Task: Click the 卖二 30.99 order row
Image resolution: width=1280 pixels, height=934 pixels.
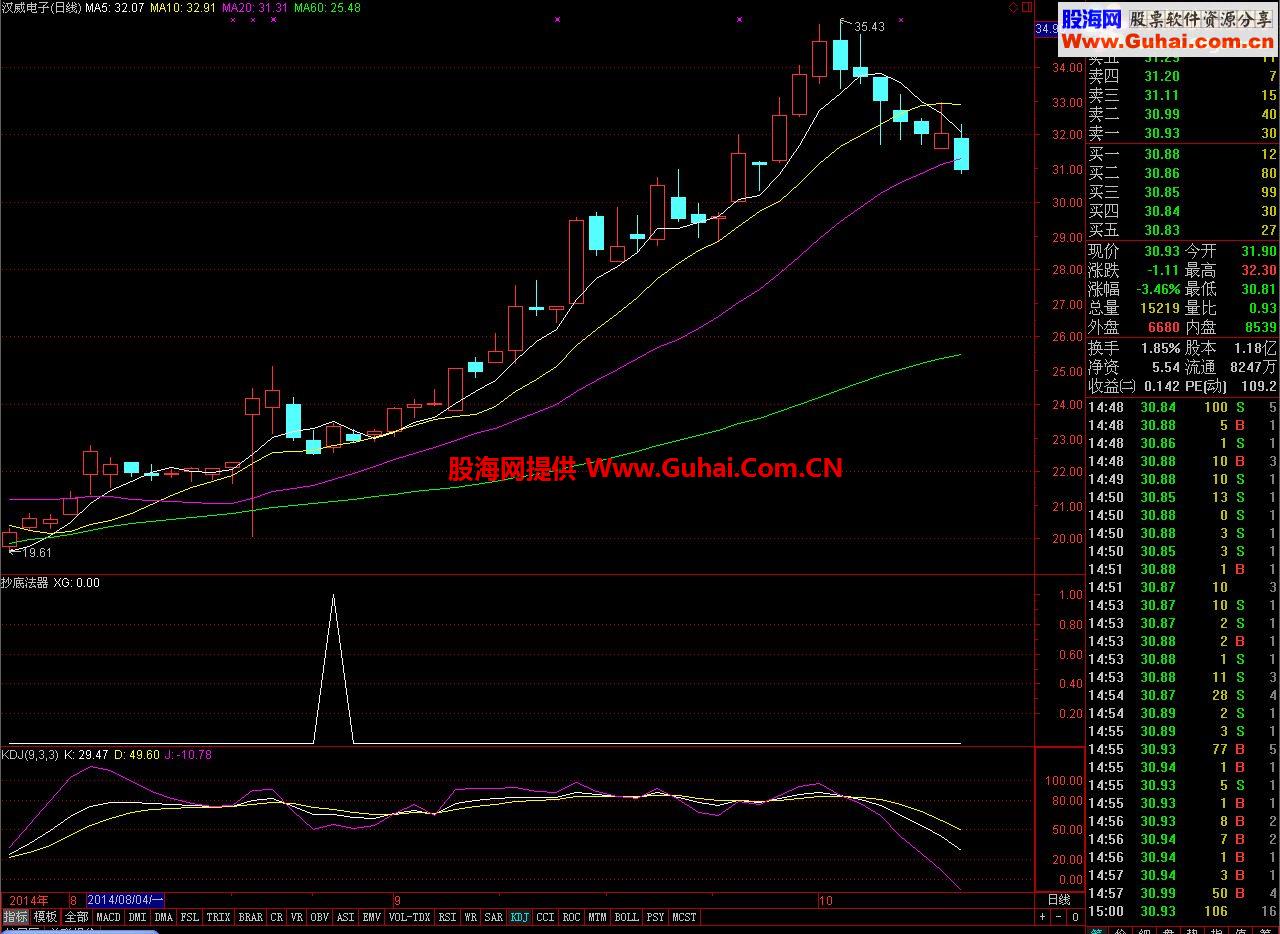Action: point(1182,114)
